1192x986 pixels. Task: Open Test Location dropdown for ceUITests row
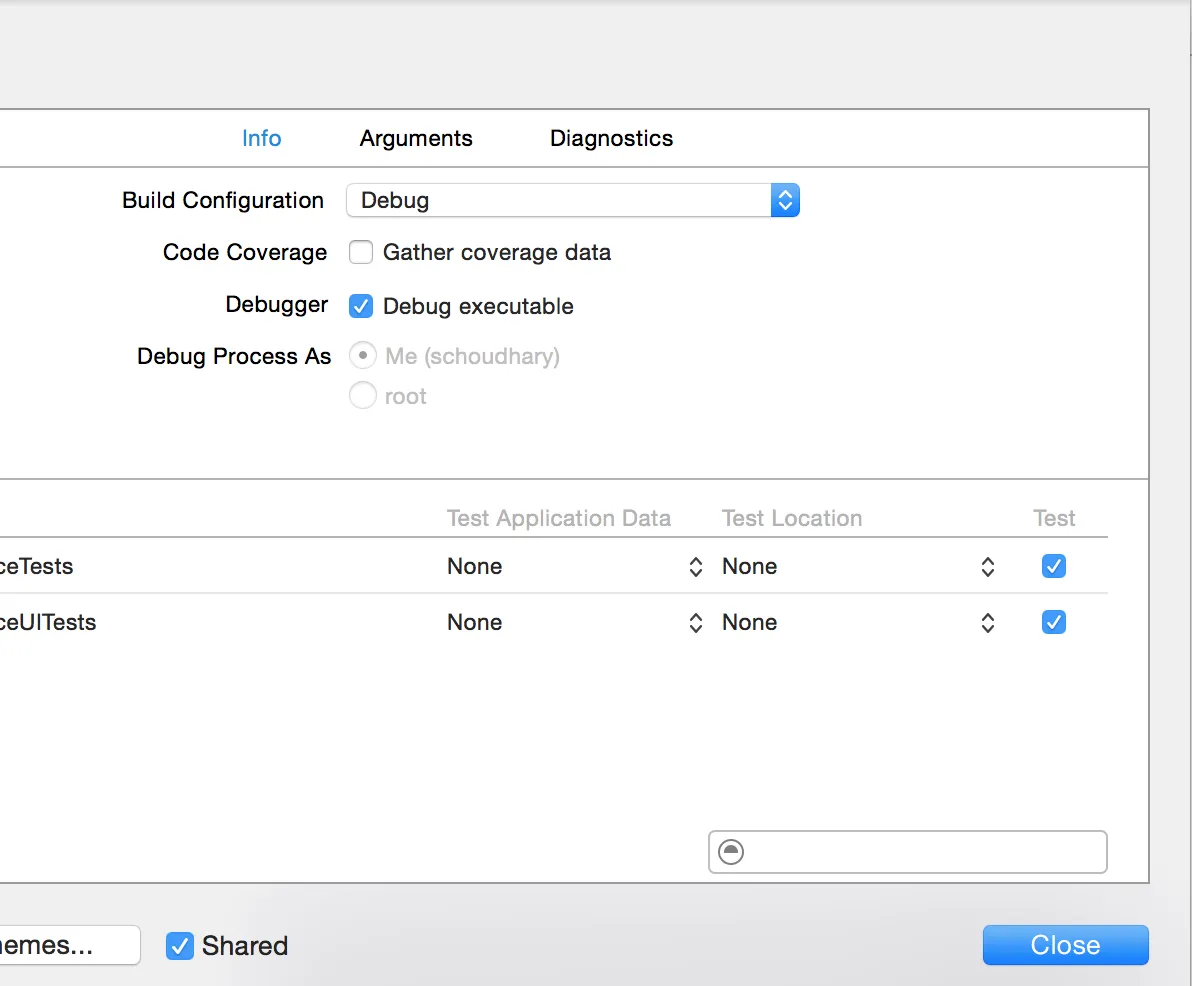coord(858,623)
